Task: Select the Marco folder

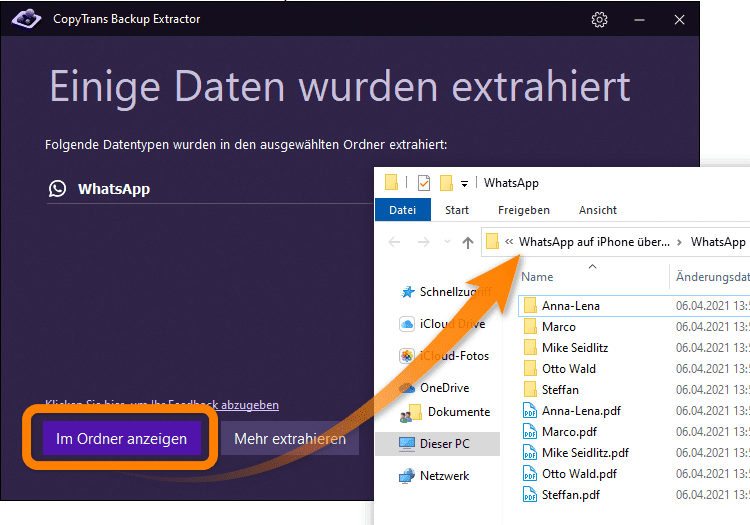Action: pos(559,327)
